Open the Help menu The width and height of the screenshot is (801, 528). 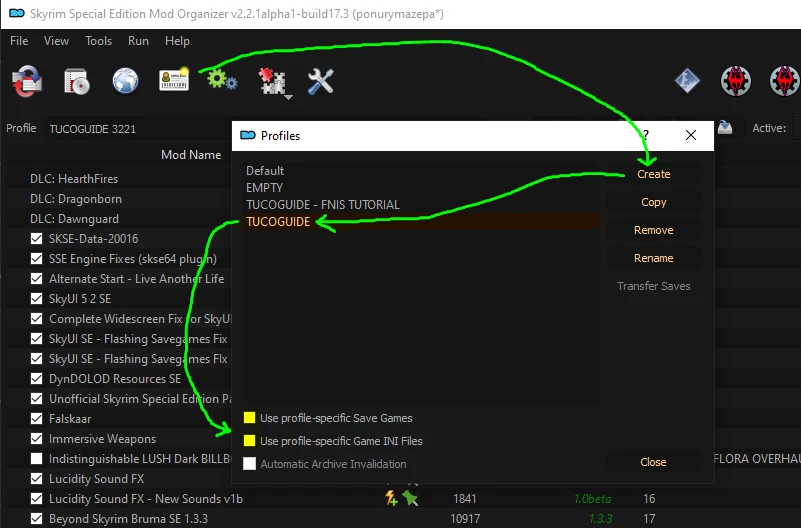tap(177, 41)
